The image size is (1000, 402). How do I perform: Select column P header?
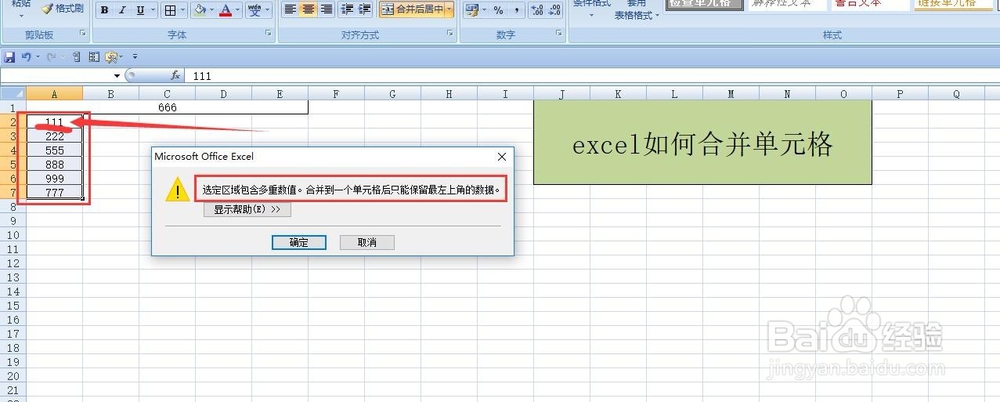tap(900, 94)
